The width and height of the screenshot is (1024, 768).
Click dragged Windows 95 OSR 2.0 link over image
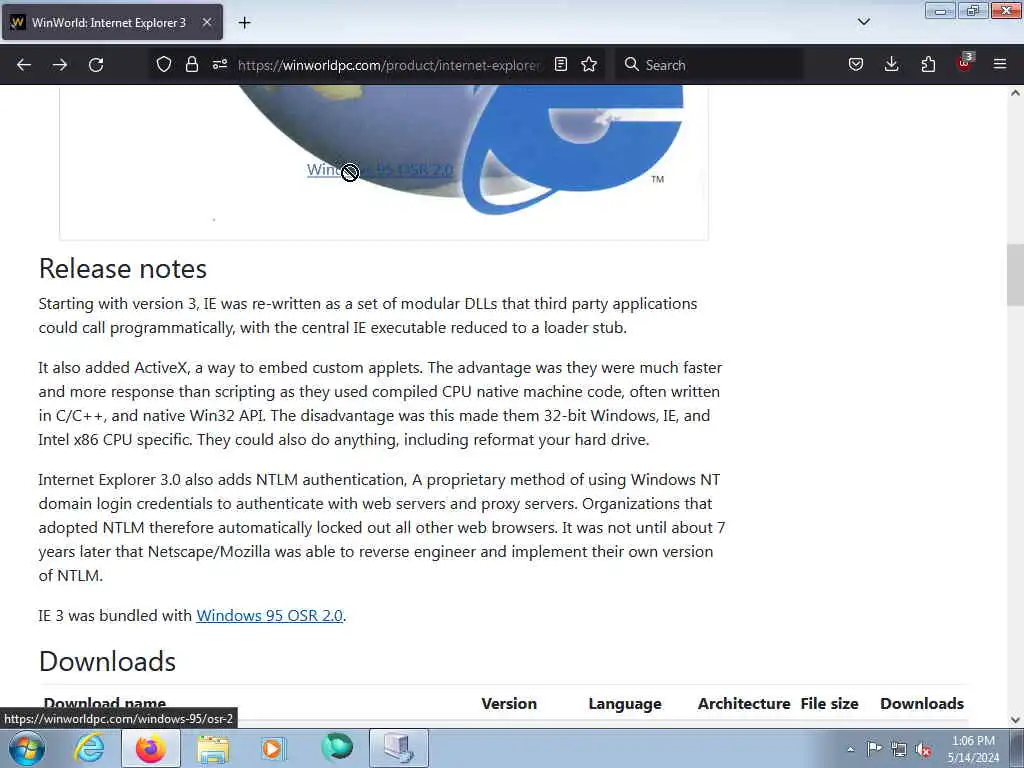(x=380, y=170)
